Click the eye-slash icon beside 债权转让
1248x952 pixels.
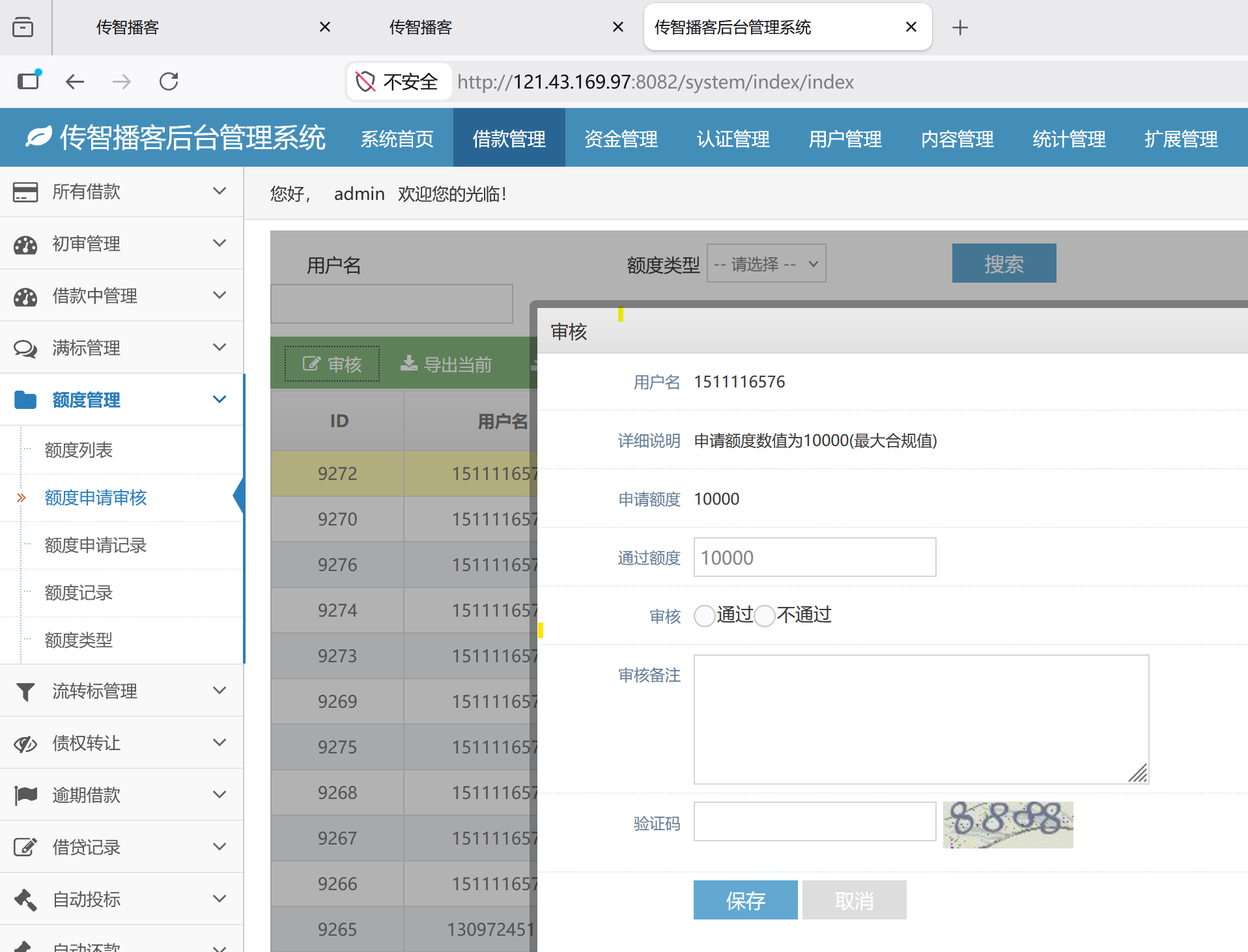pos(25,744)
